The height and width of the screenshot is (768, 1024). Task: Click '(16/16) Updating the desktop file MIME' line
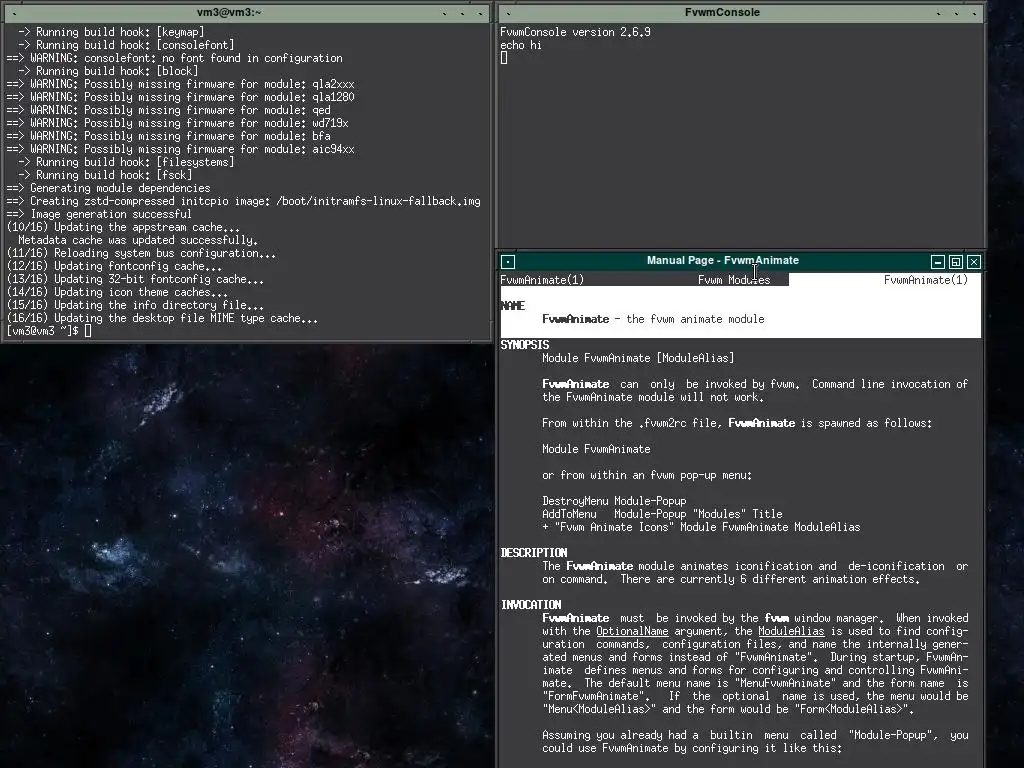click(x=162, y=318)
